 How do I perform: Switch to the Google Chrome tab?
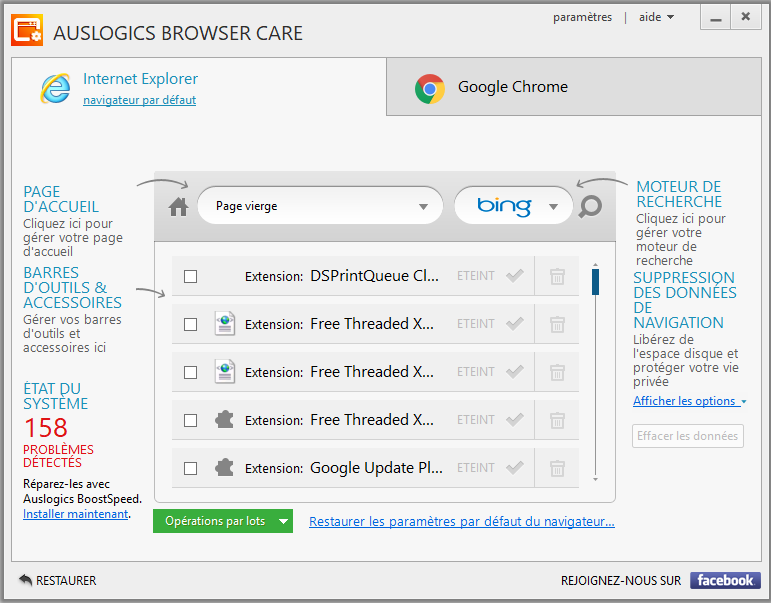(x=573, y=87)
